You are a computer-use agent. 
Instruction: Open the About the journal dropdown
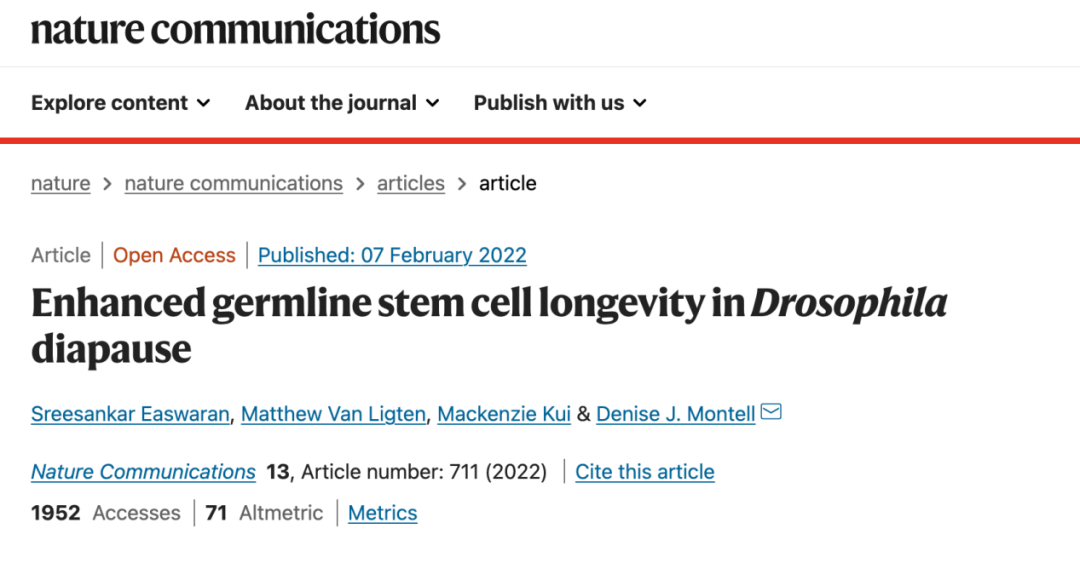click(342, 103)
